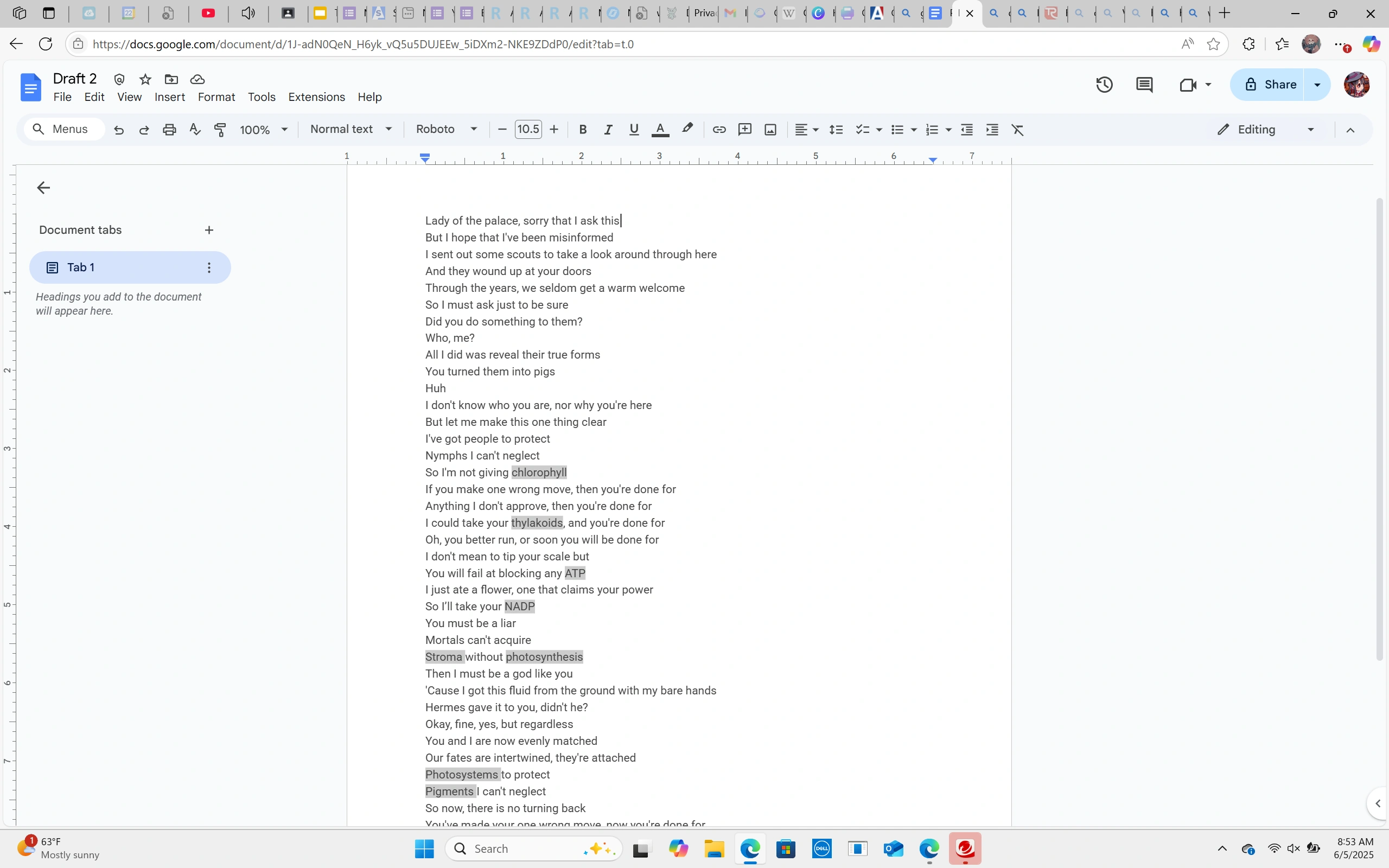Open the Normal text style dropdown
This screenshot has height=868, width=1389.
[351, 129]
